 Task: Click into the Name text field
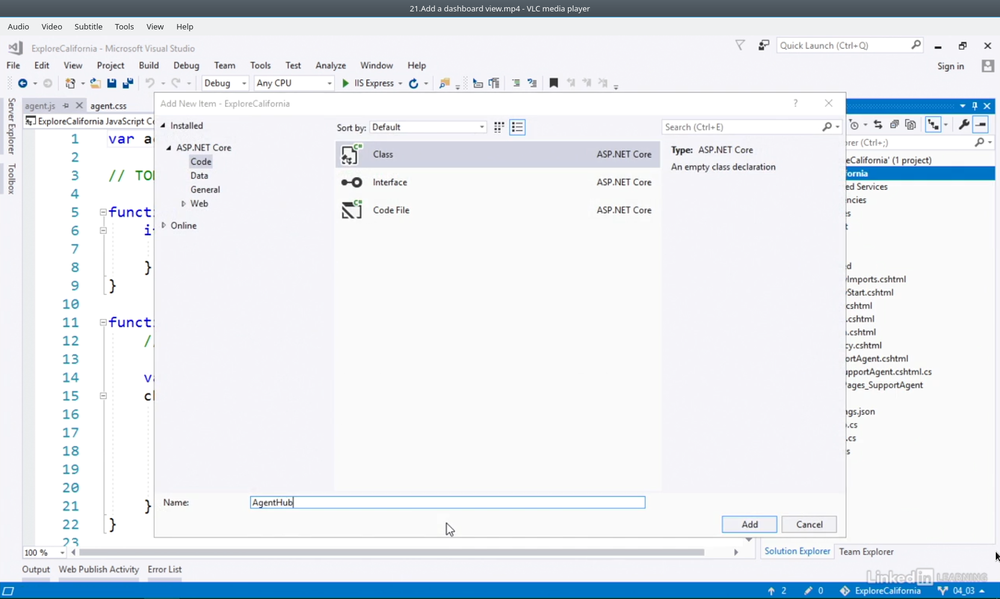tap(447, 503)
